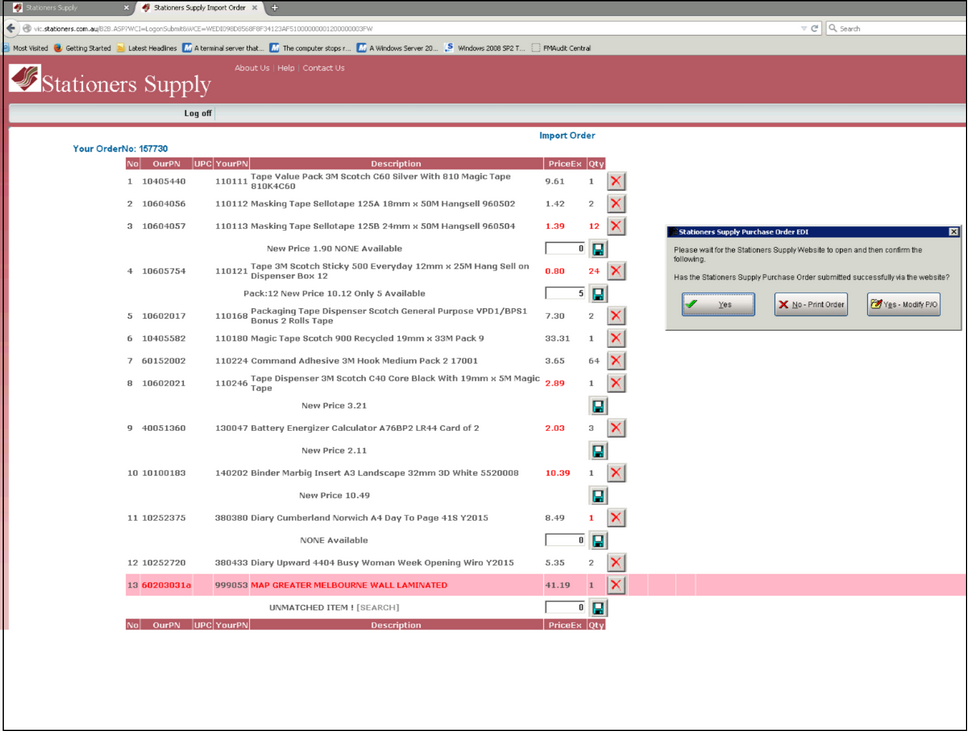968x733 pixels.
Task: Open the About Us page
Action: point(252,68)
